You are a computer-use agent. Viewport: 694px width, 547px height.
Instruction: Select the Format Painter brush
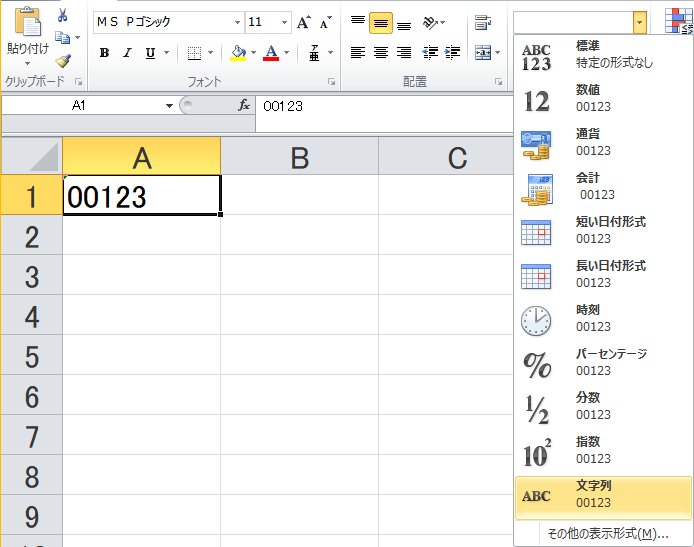pos(63,60)
